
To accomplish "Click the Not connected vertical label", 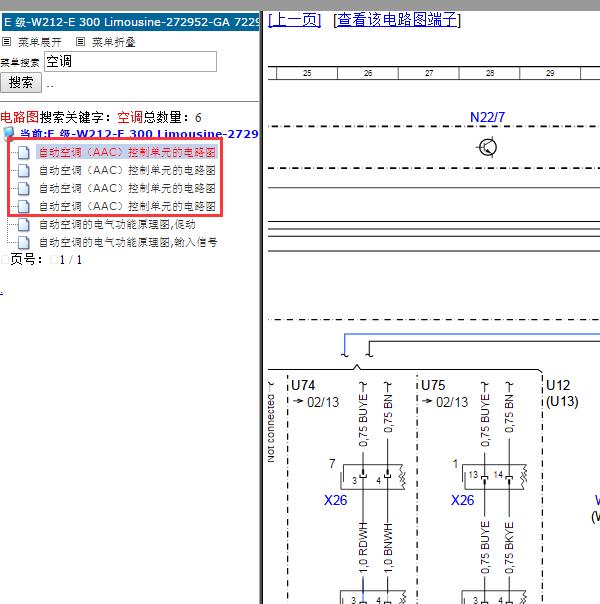I will pyautogui.click(x=271, y=428).
